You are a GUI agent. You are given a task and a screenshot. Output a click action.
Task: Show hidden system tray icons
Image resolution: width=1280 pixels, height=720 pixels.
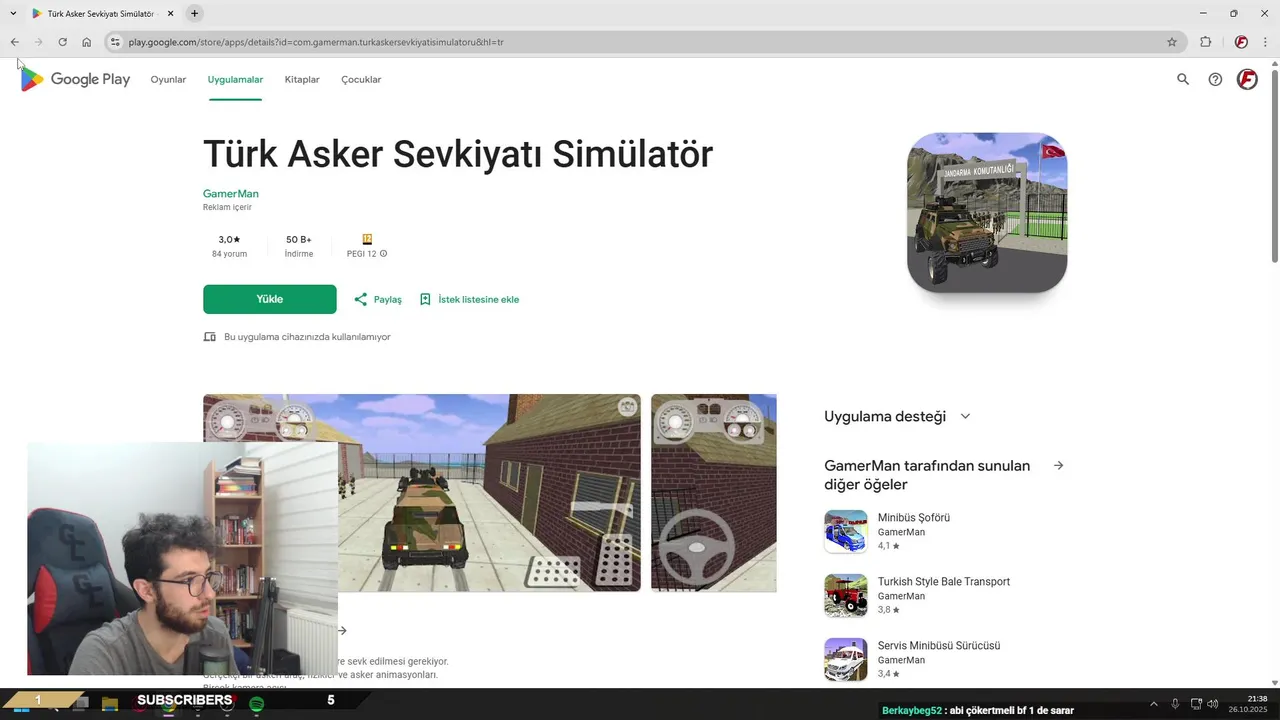(1153, 704)
